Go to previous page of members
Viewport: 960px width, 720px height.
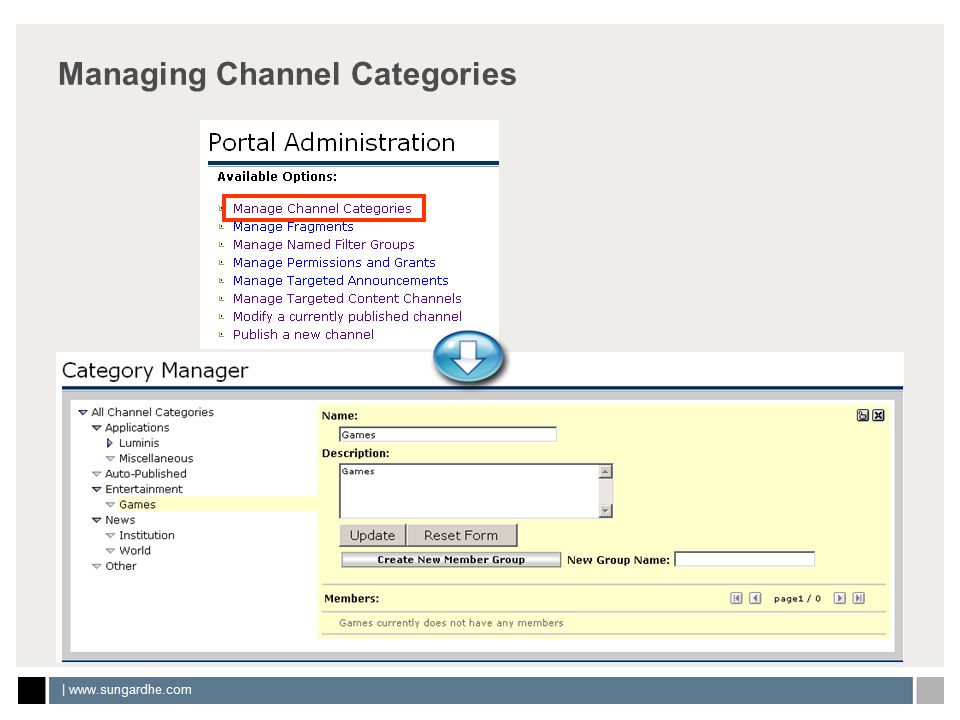tap(755, 598)
